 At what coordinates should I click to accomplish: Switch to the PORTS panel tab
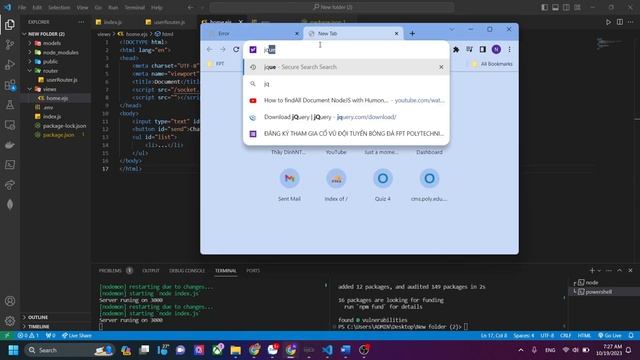[253, 271]
